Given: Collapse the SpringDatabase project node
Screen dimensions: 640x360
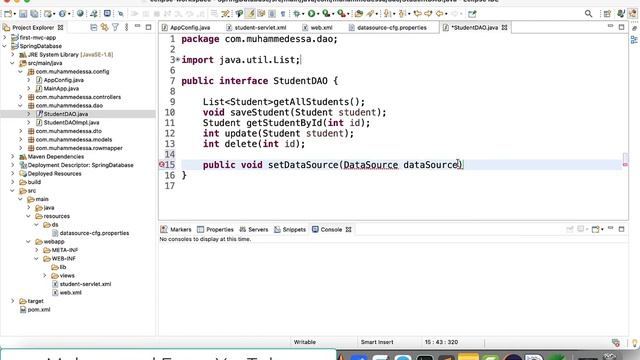Looking at the screenshot, I should pyautogui.click(x=4, y=46).
